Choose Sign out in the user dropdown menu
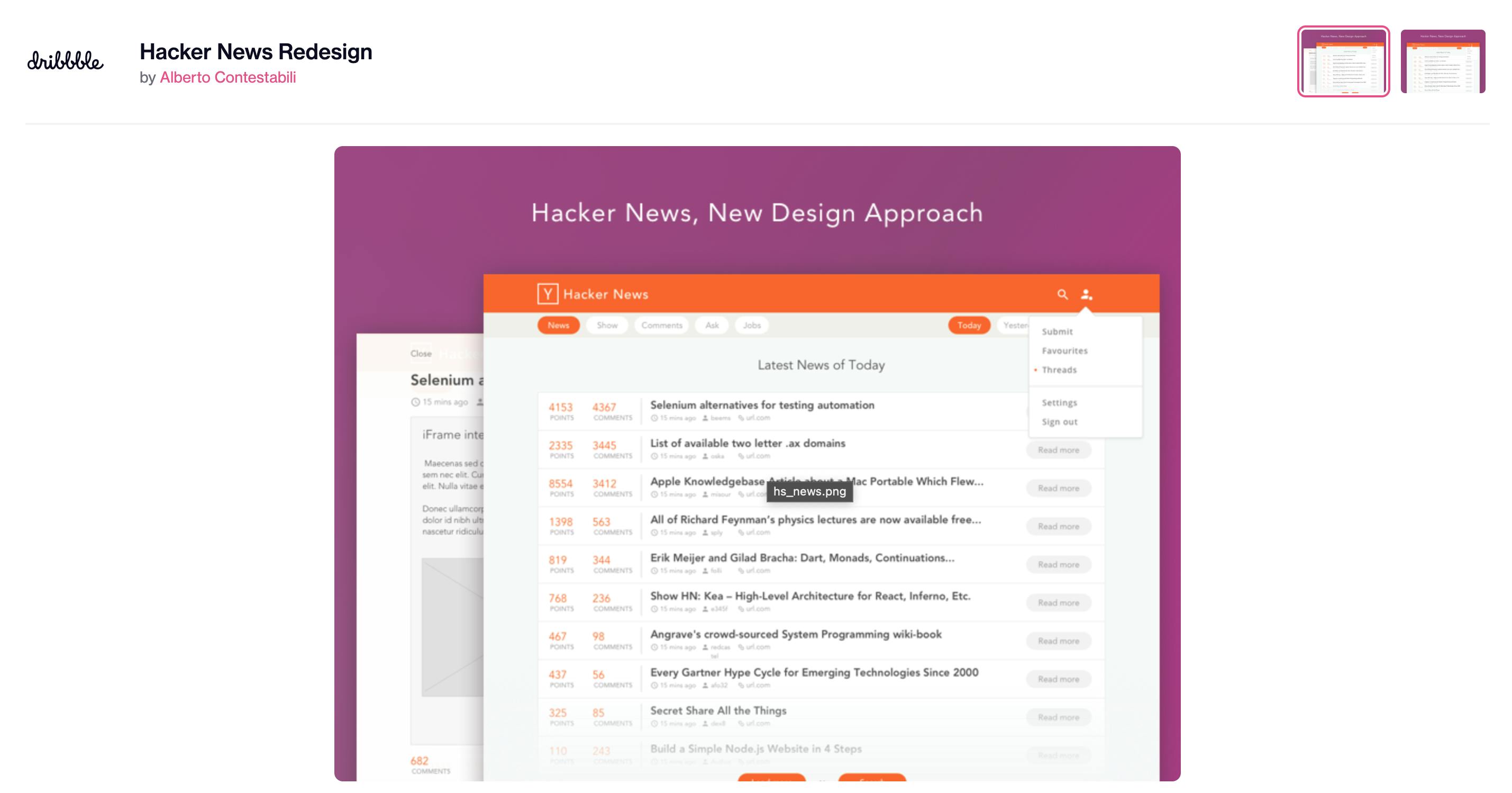Screen dimensions: 1512x793 [1060, 422]
